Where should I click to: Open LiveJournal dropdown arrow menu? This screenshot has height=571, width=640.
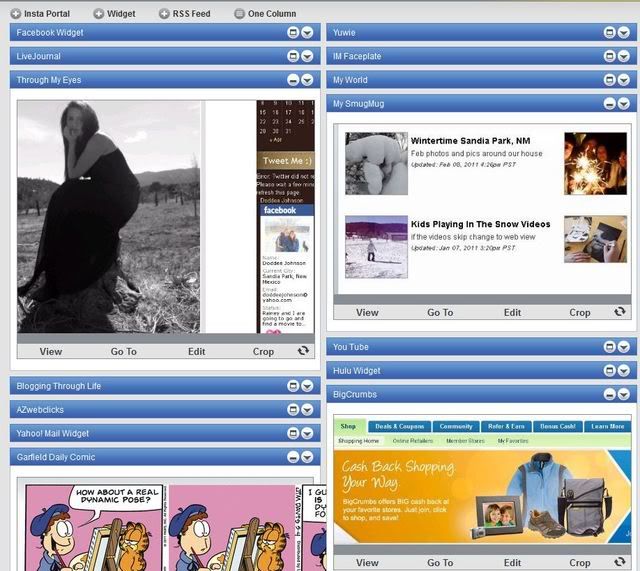[x=307, y=56]
